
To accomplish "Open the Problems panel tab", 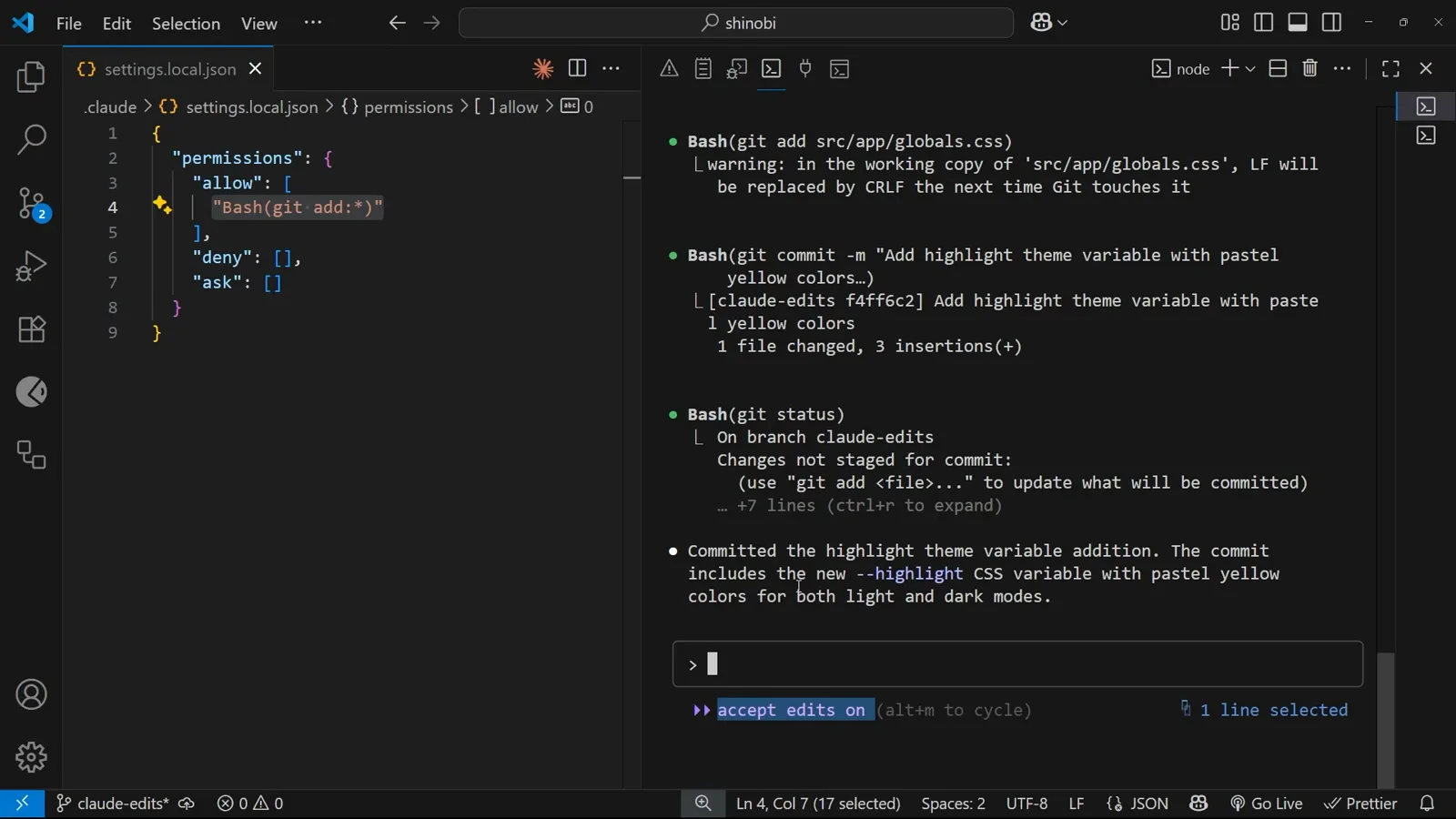I will click(669, 68).
